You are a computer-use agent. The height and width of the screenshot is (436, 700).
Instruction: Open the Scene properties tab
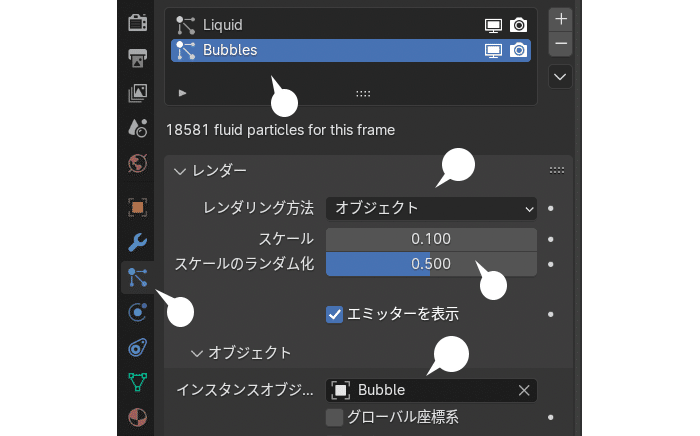coord(138,128)
